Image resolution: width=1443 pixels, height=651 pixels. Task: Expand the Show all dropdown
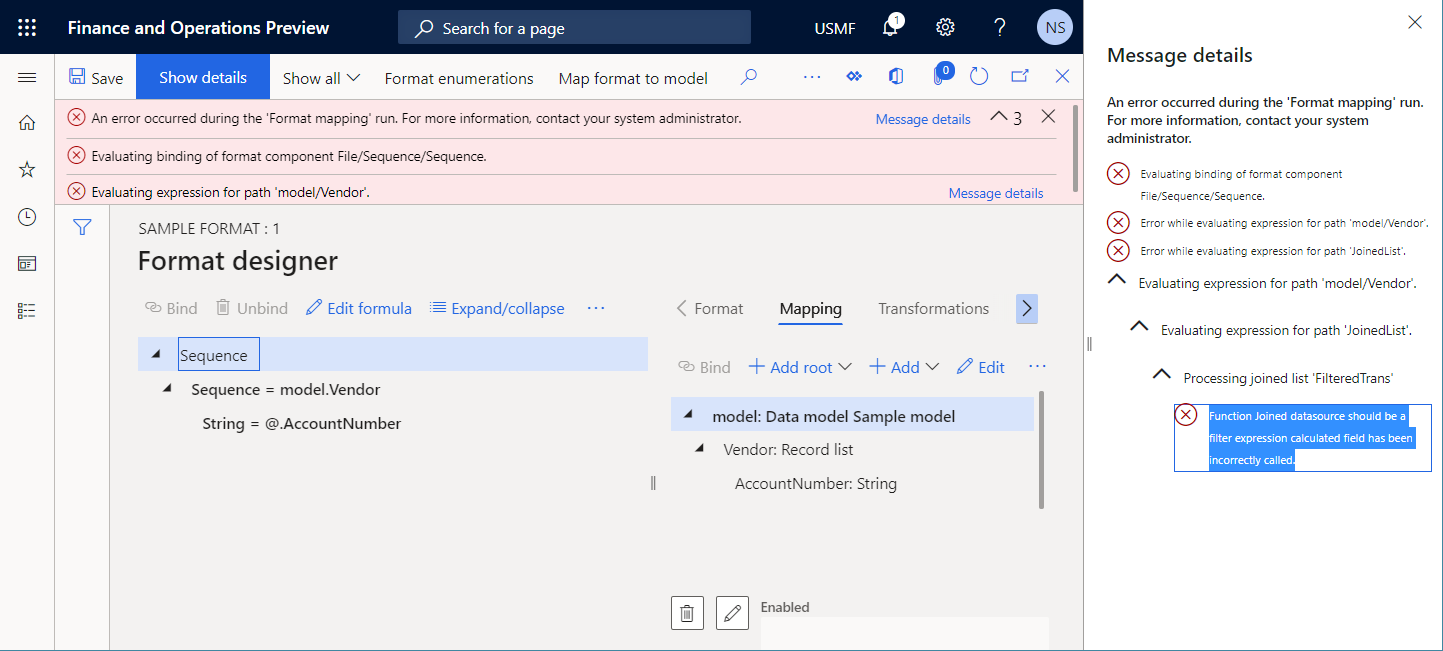pos(319,77)
